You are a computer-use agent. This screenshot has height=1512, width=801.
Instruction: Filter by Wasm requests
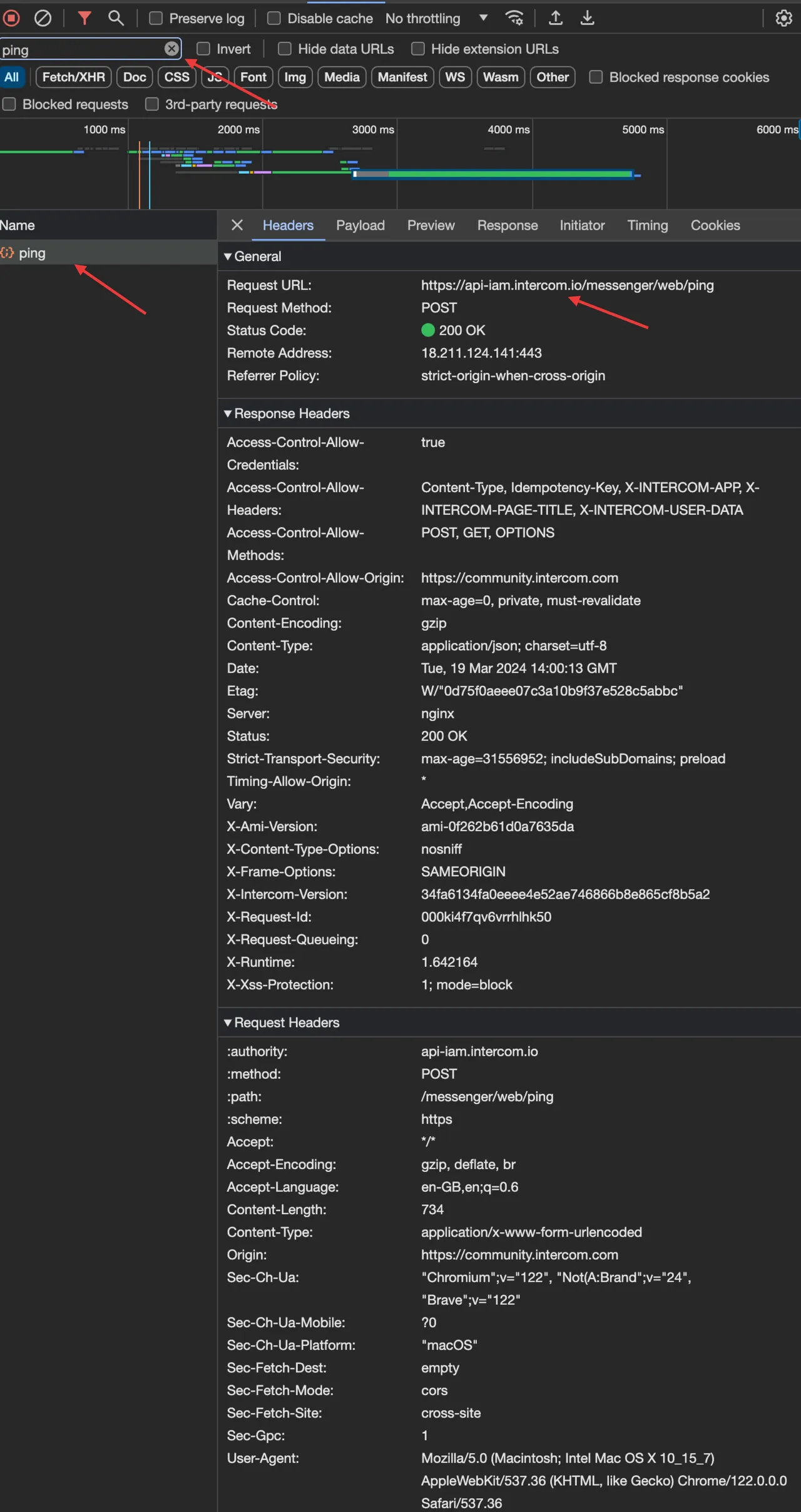501,77
